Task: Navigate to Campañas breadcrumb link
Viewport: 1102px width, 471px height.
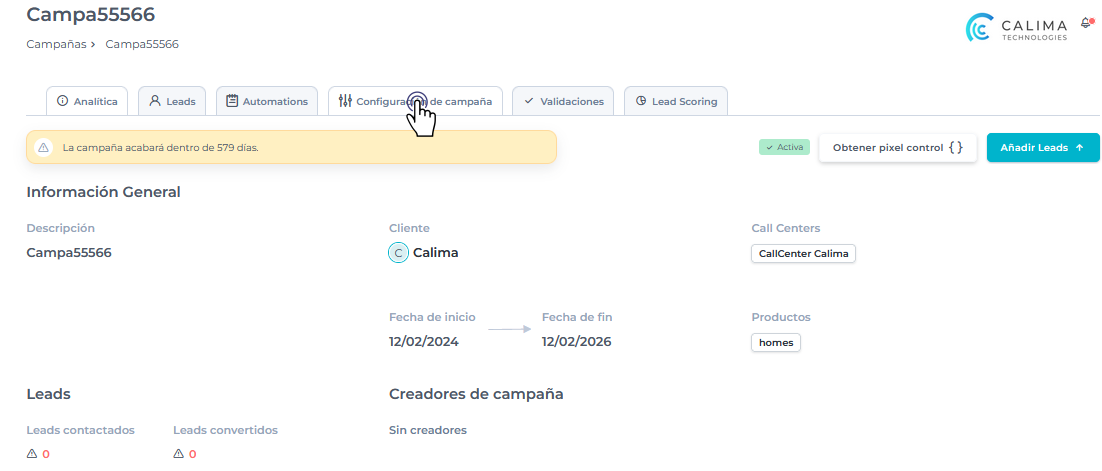Action: [55, 44]
